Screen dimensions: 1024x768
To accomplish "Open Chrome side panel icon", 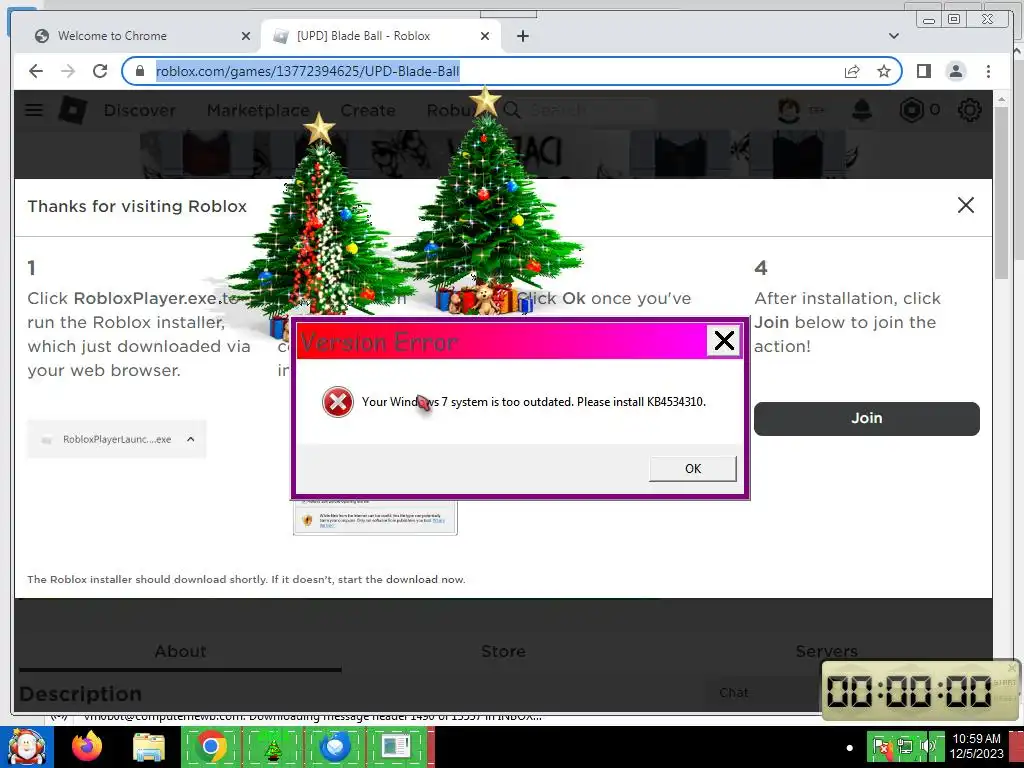I will coord(923,71).
